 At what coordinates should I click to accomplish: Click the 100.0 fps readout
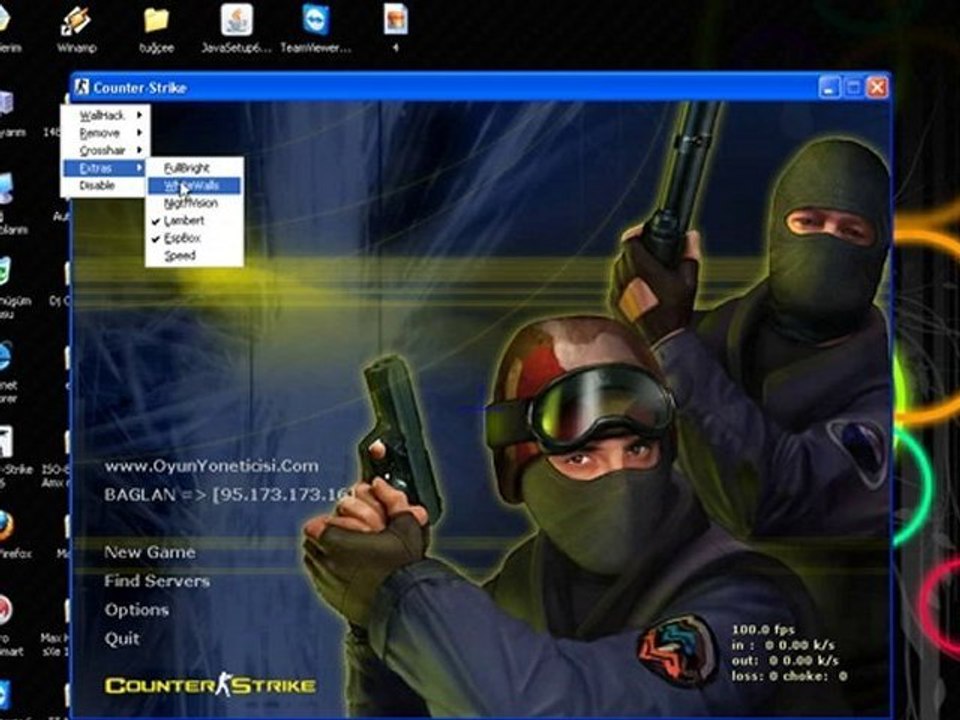coord(763,629)
